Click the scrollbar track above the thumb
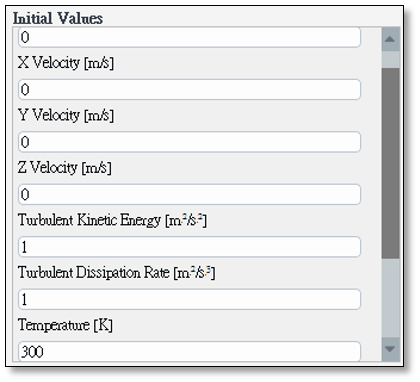 [390, 60]
